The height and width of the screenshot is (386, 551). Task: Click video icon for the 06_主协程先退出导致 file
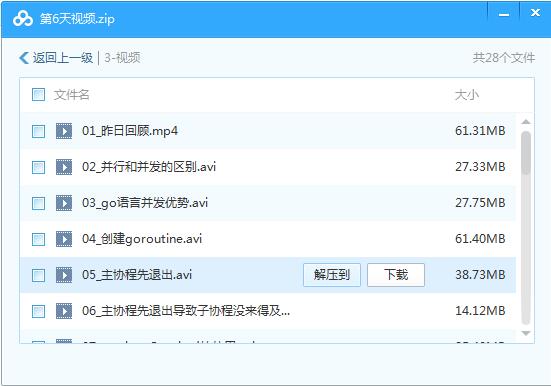pyautogui.click(x=64, y=311)
